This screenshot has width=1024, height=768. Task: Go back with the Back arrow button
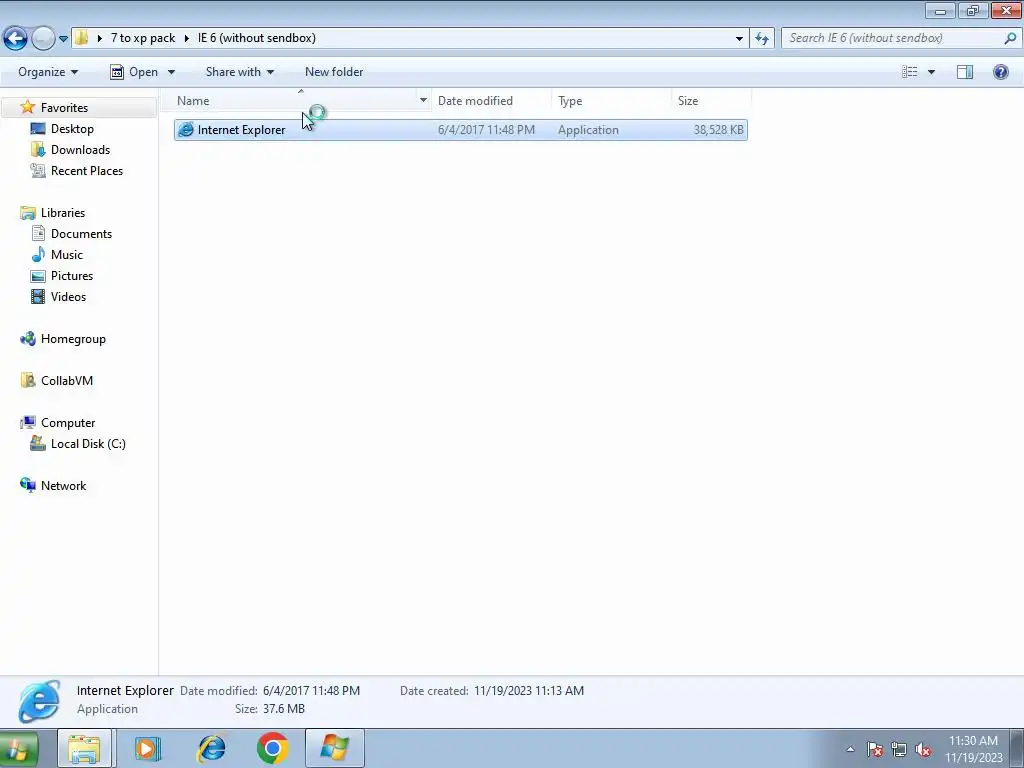click(x=16, y=39)
